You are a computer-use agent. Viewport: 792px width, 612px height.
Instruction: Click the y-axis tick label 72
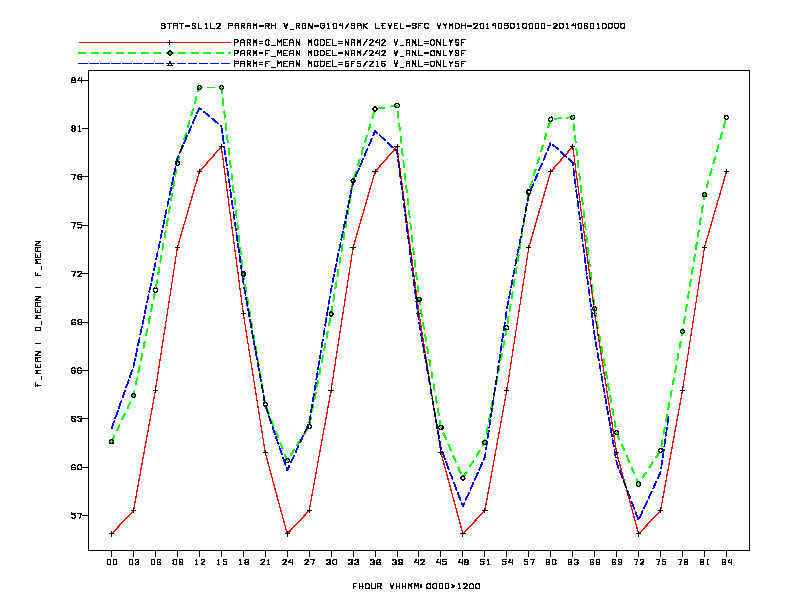click(76, 274)
